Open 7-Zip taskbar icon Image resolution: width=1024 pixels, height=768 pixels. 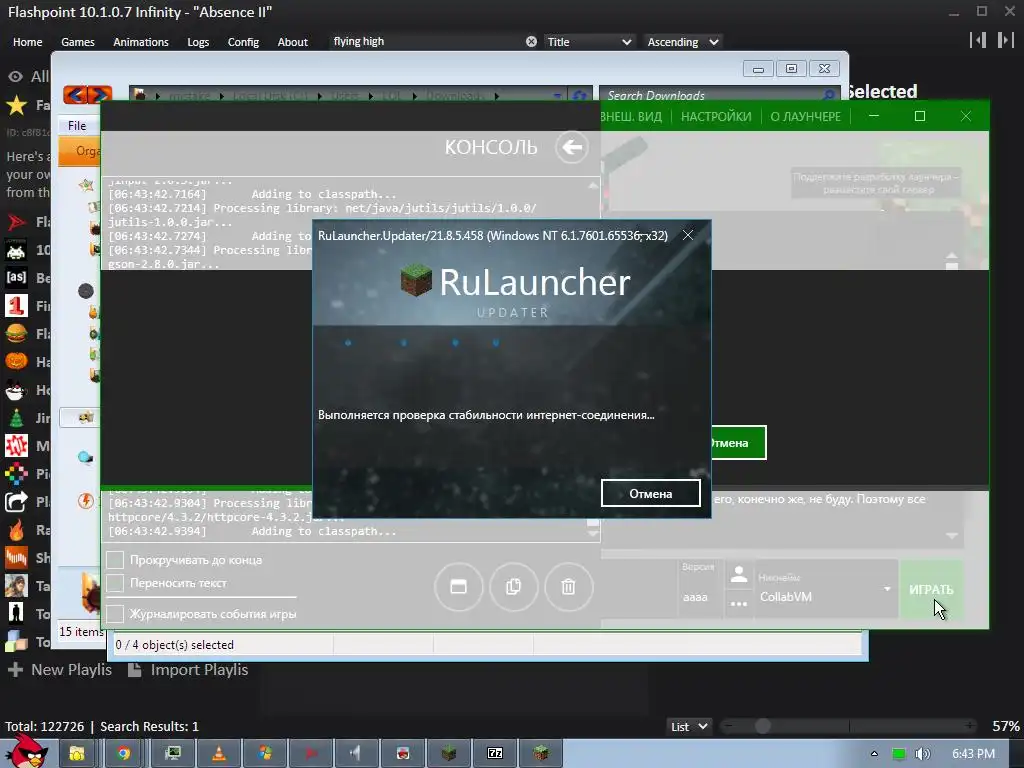495,754
